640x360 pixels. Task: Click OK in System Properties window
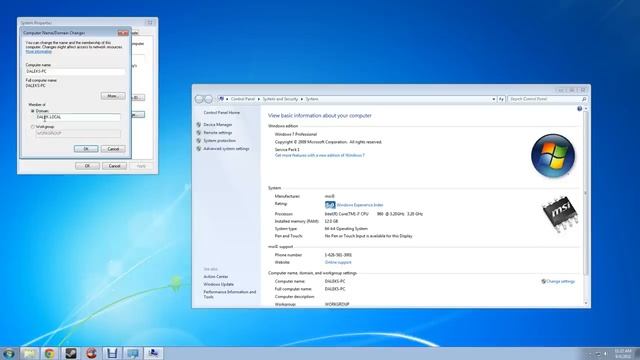tap(87, 166)
